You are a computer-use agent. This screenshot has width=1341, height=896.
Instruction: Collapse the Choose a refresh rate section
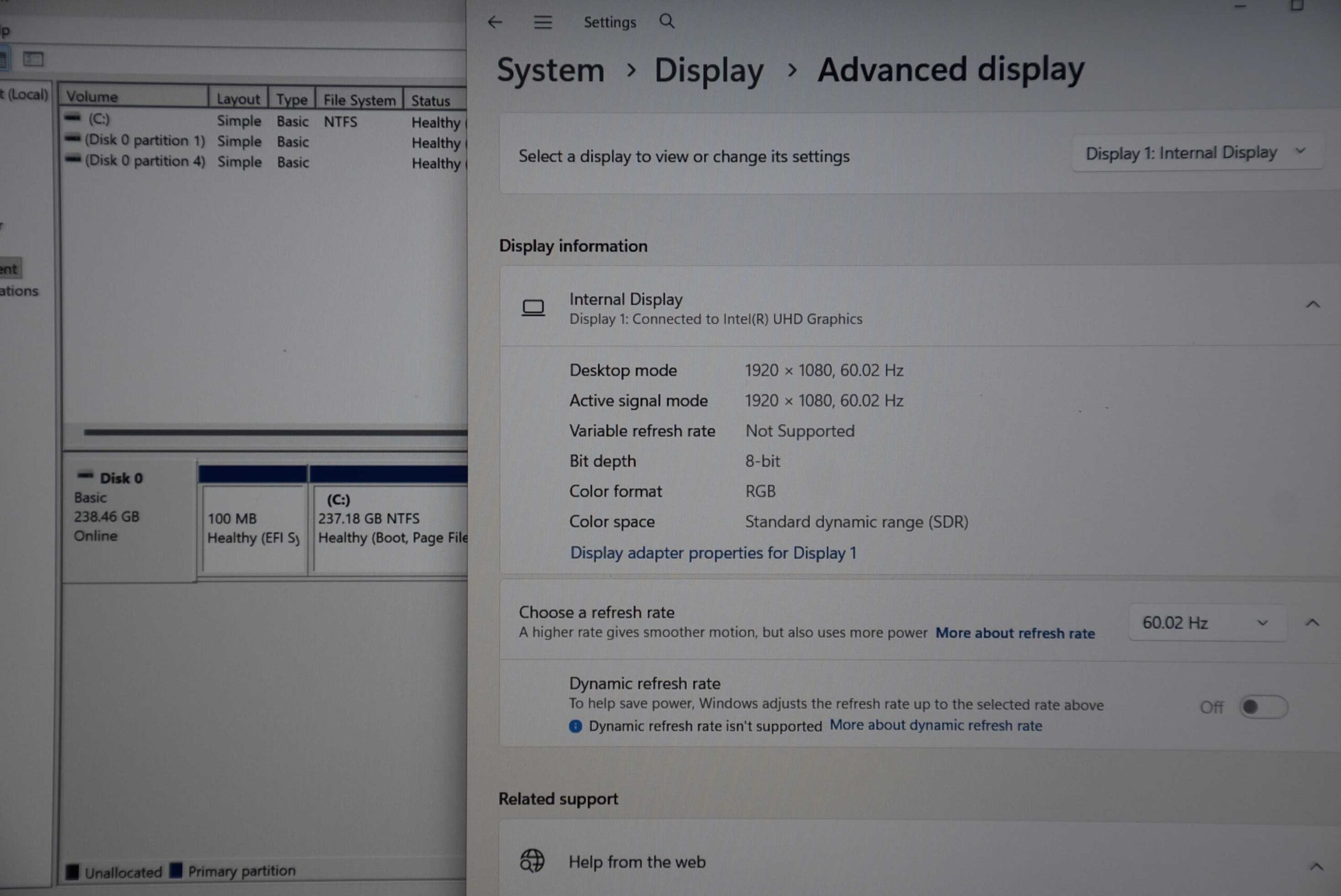1312,622
